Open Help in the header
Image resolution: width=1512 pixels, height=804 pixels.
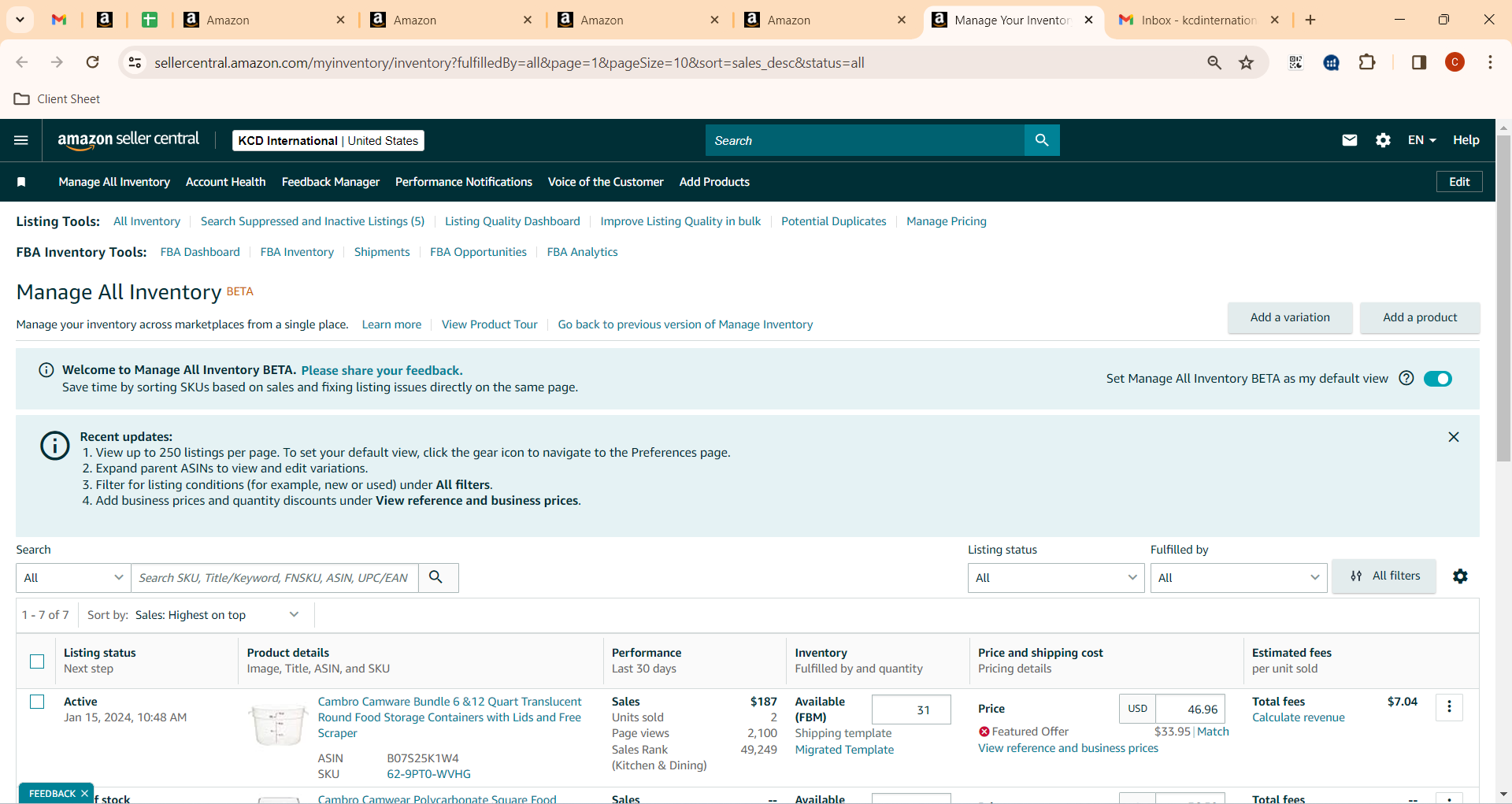[1466, 140]
